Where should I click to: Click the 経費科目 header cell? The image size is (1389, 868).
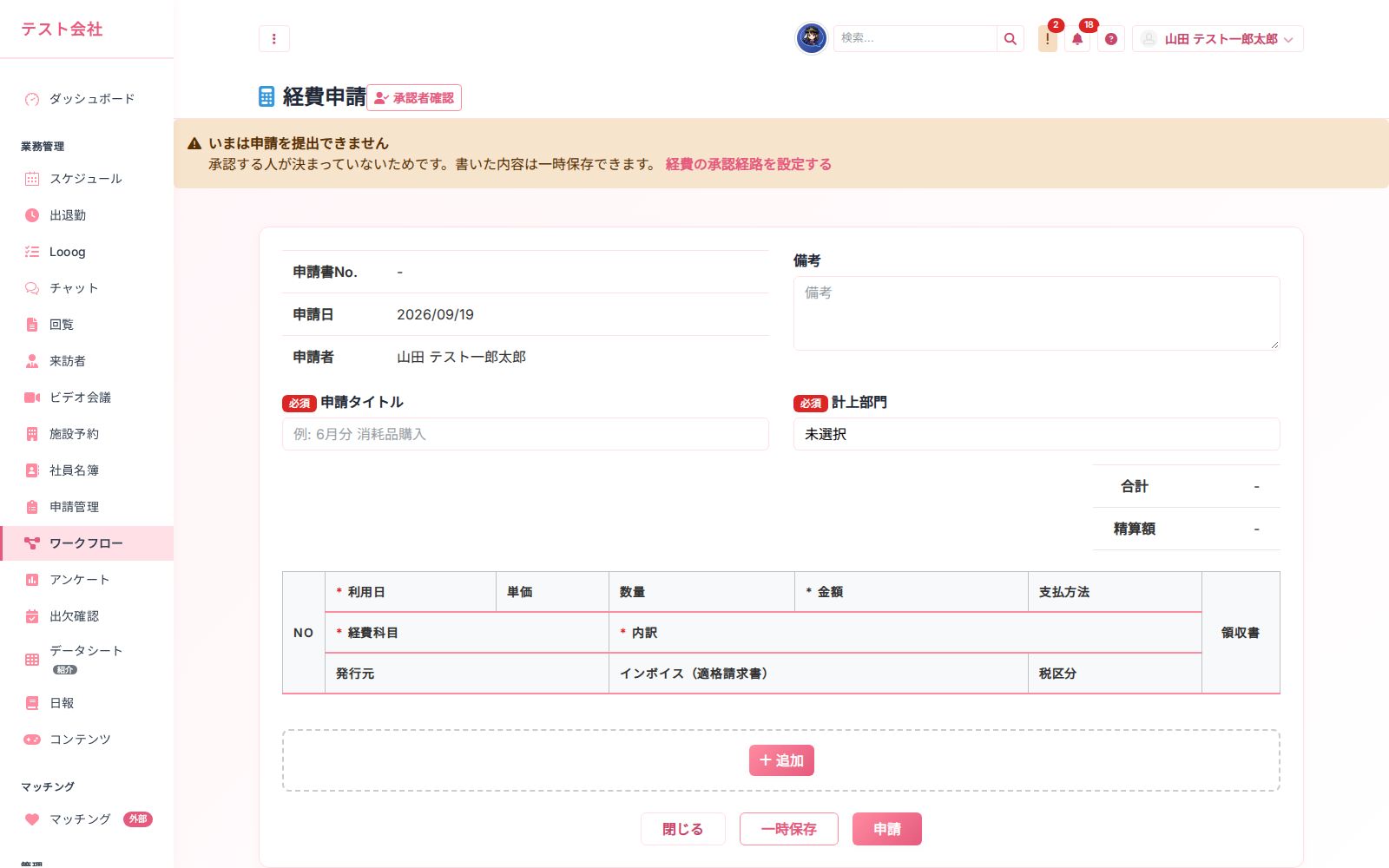point(467,633)
